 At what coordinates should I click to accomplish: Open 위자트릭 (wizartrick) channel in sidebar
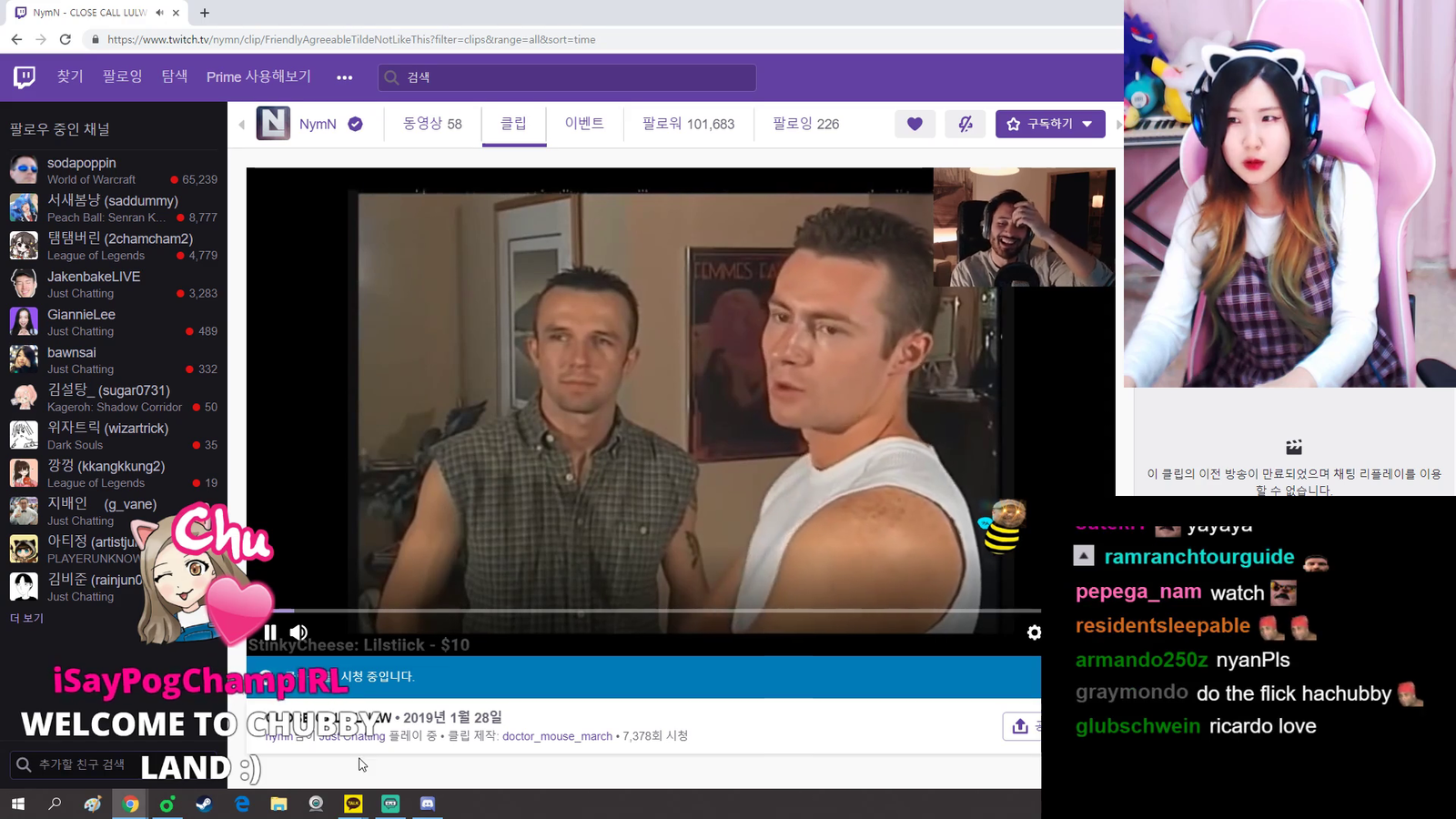pos(114,436)
